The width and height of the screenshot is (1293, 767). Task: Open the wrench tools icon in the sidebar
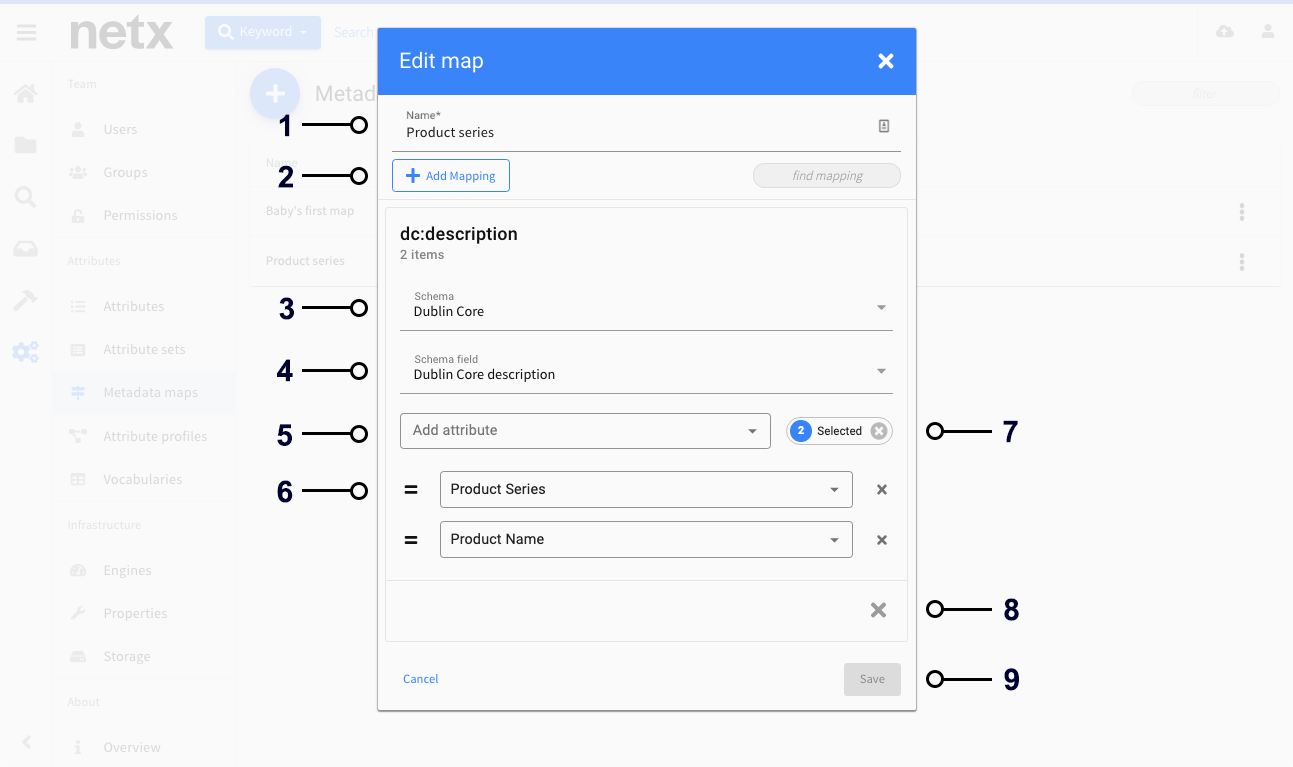click(26, 300)
